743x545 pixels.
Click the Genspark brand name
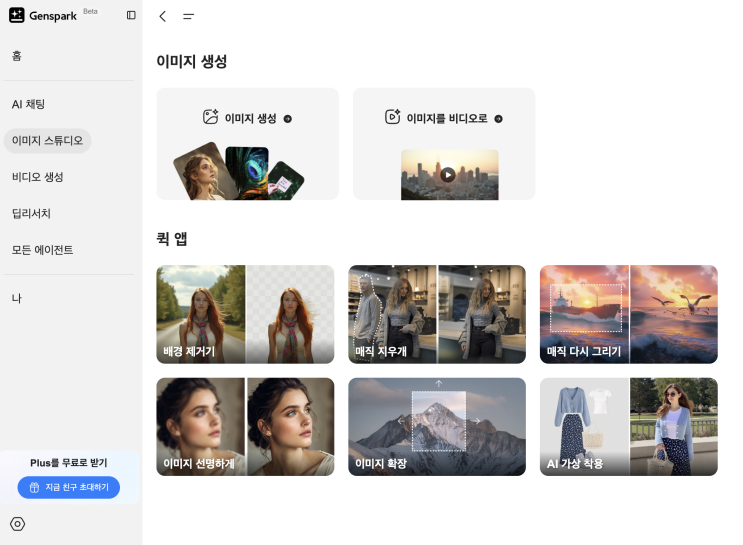pos(53,16)
